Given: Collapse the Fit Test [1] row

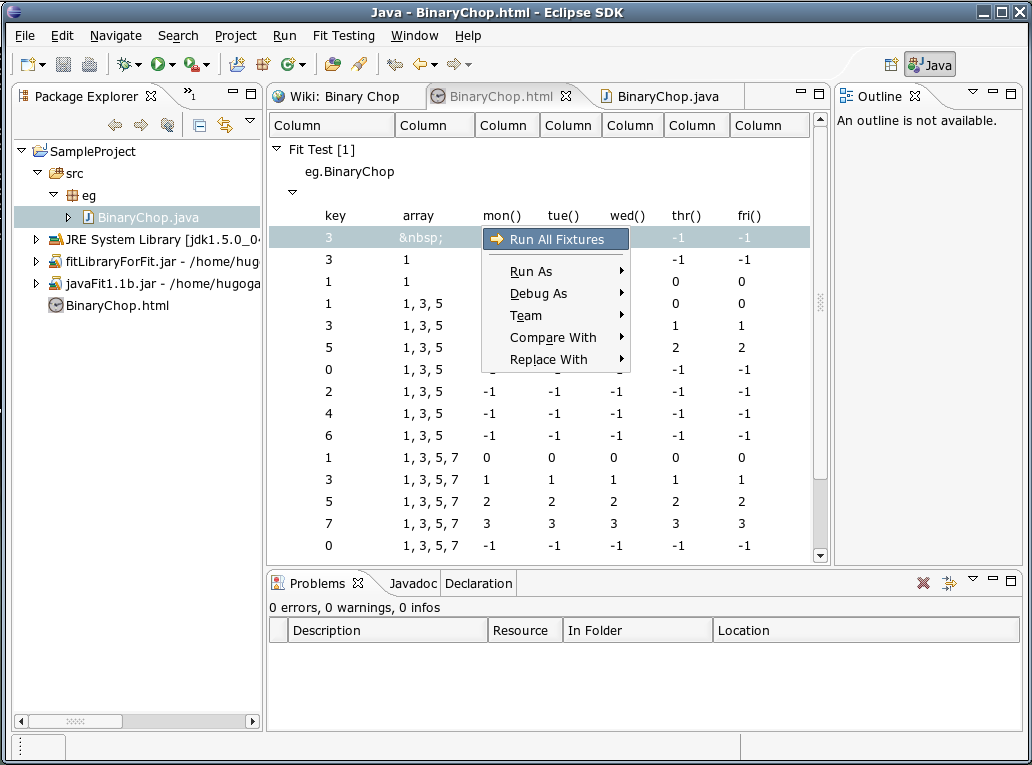Looking at the screenshot, I should click(x=277, y=149).
